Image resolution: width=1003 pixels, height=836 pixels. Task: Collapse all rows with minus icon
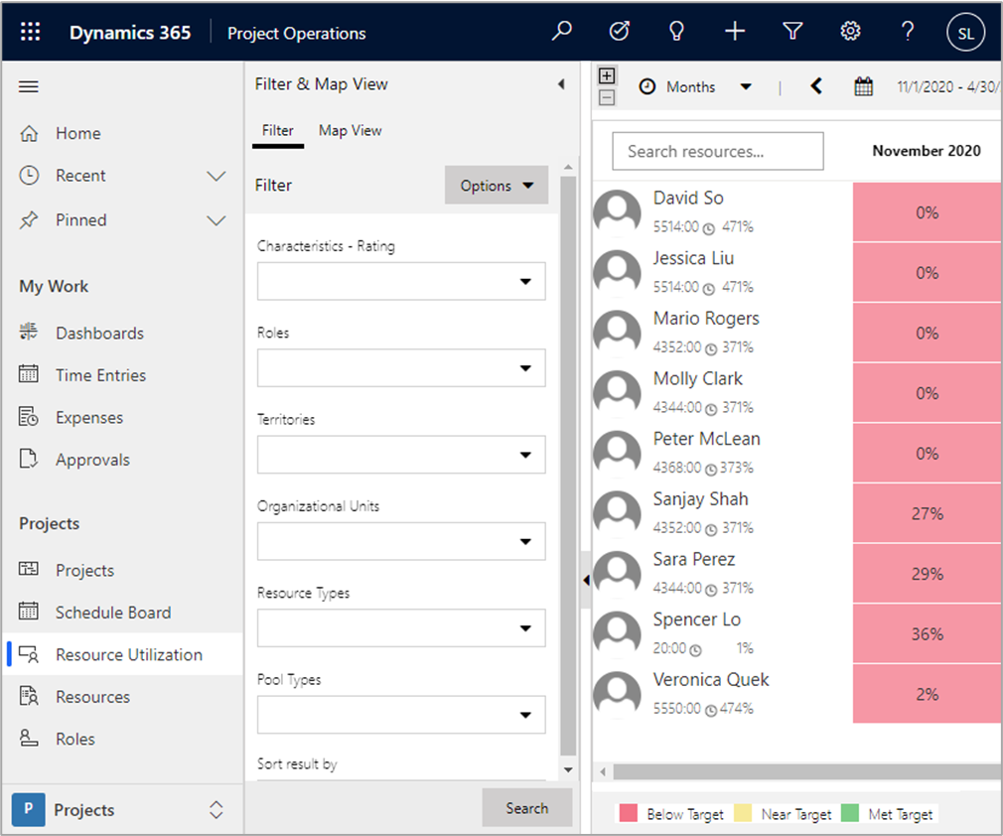coord(606,97)
